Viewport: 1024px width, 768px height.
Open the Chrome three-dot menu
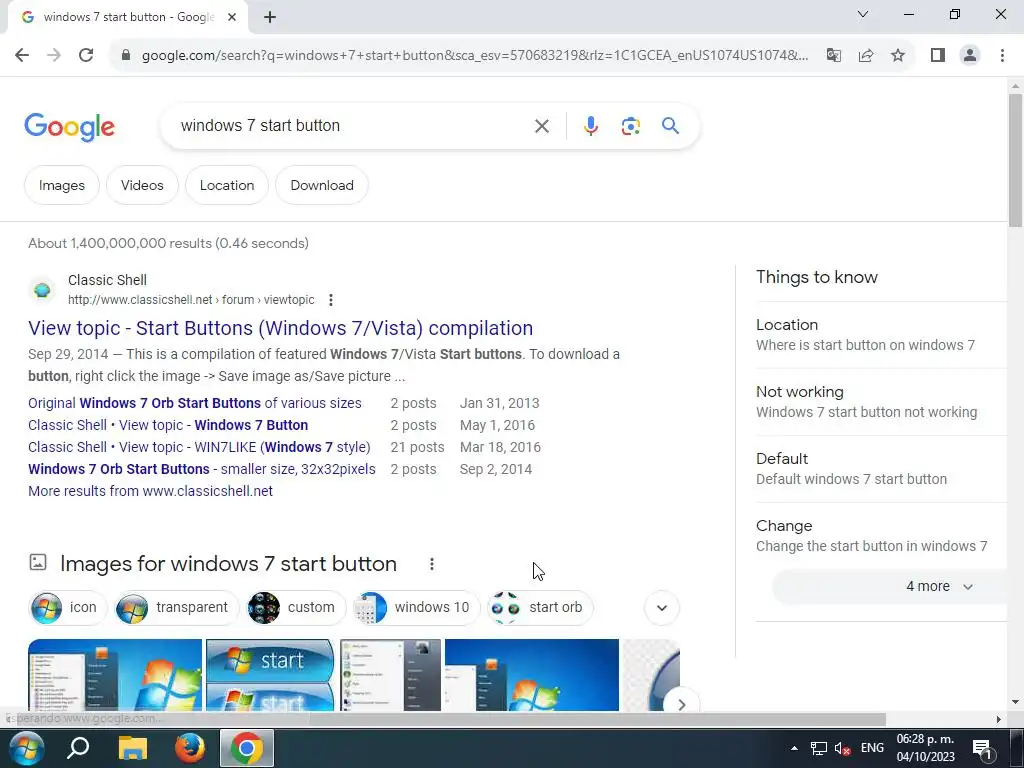[1002, 55]
